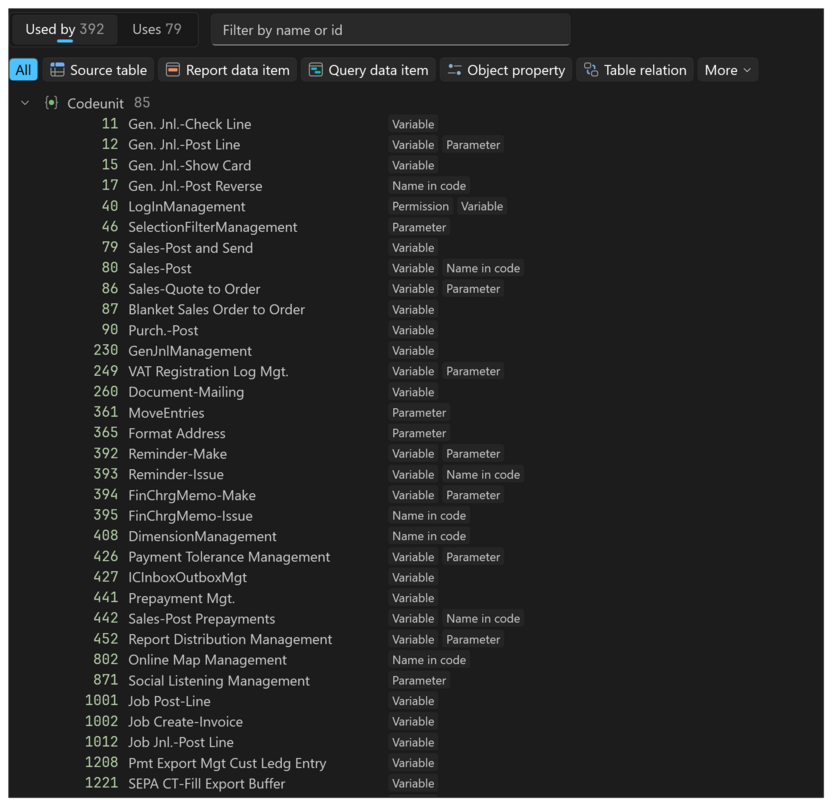The image size is (832, 802).
Task: Select Blanket Sales Order to Order
Action: [216, 310]
